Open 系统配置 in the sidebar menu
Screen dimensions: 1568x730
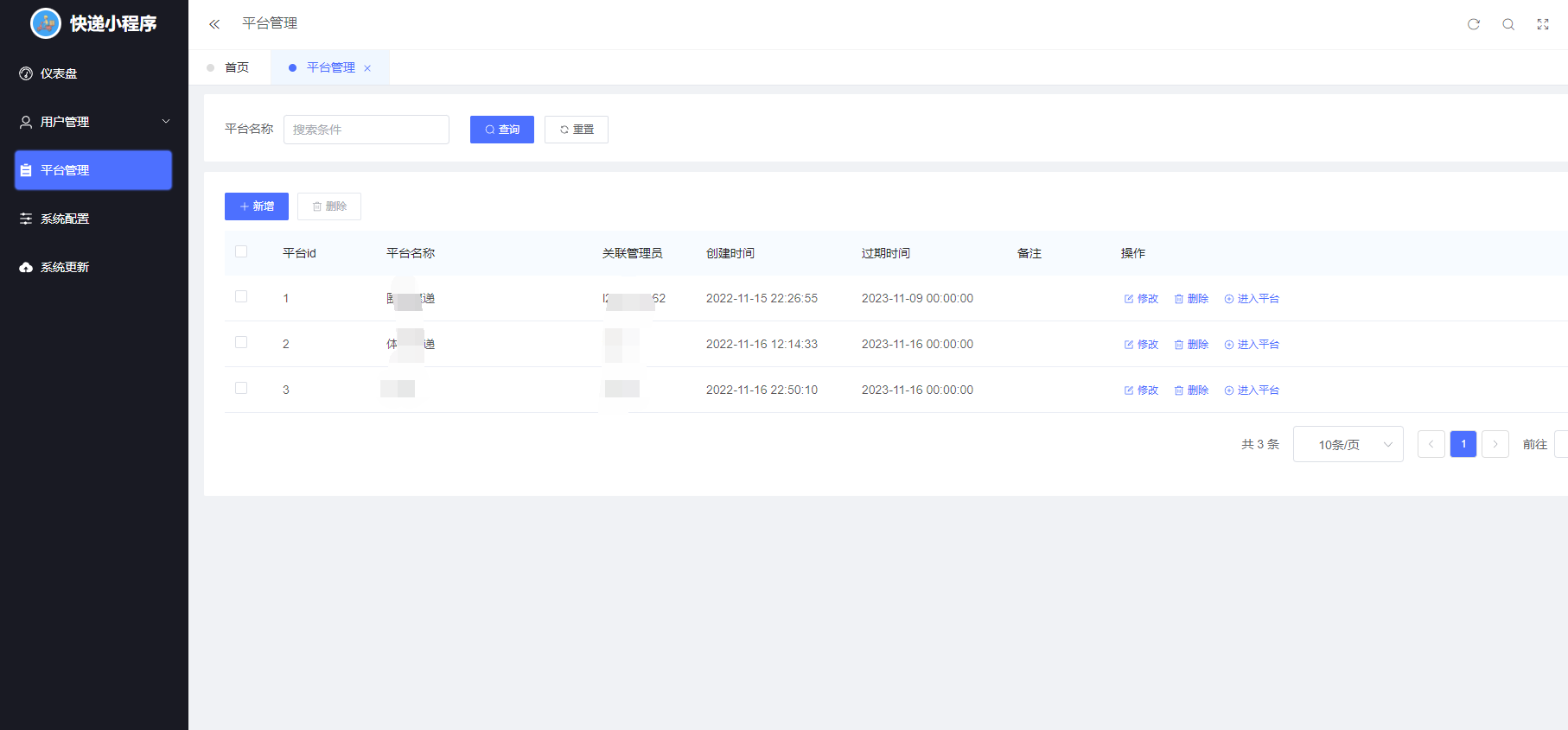65,219
